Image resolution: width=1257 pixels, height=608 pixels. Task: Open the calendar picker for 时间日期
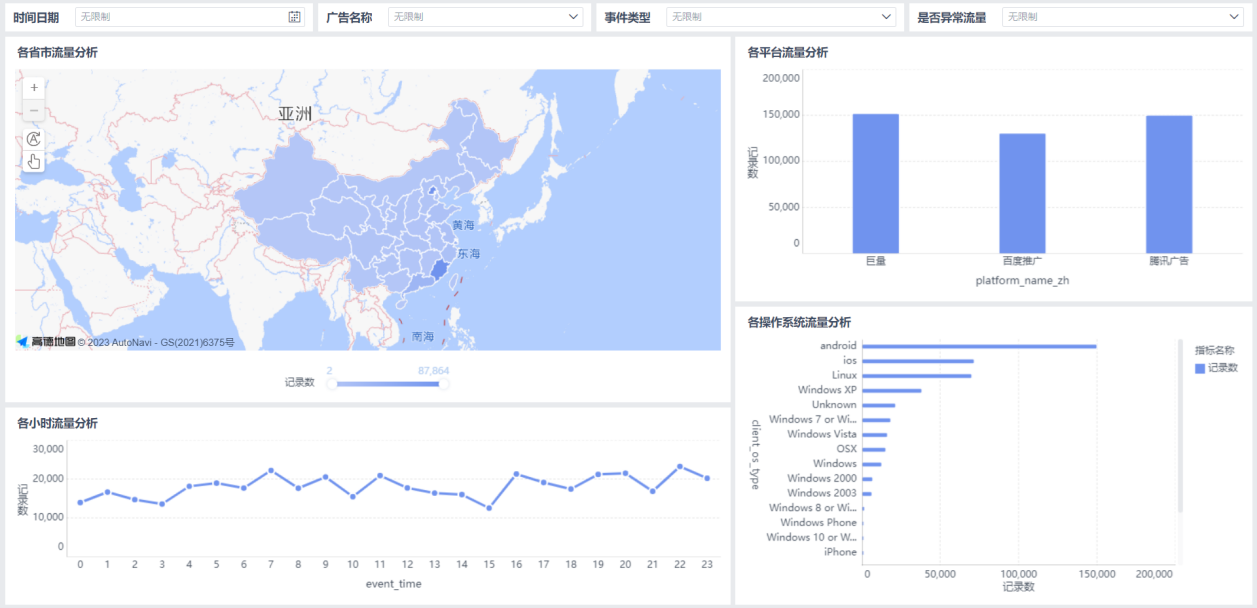click(294, 17)
